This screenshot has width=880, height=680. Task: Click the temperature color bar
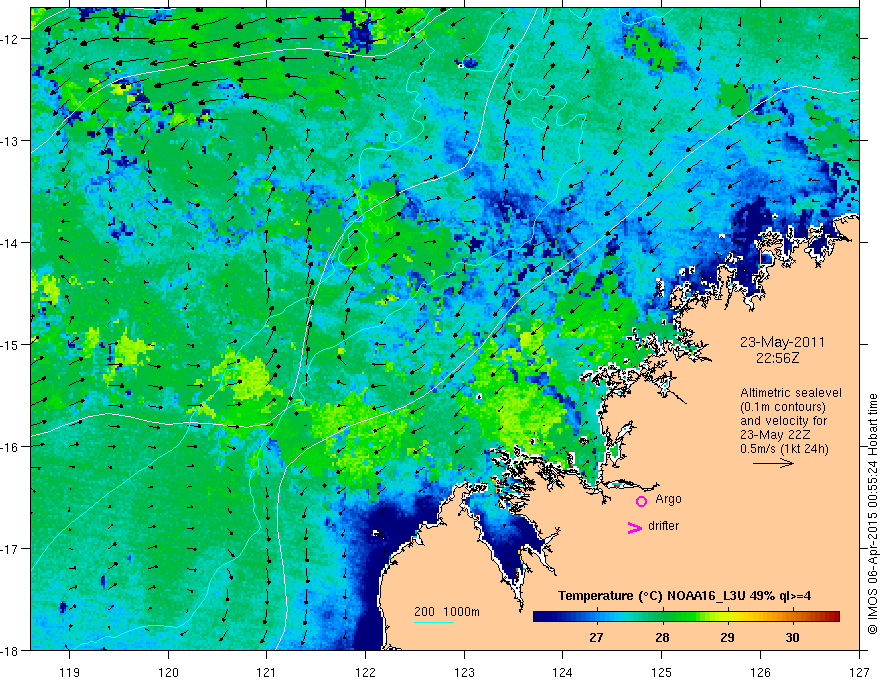click(686, 617)
